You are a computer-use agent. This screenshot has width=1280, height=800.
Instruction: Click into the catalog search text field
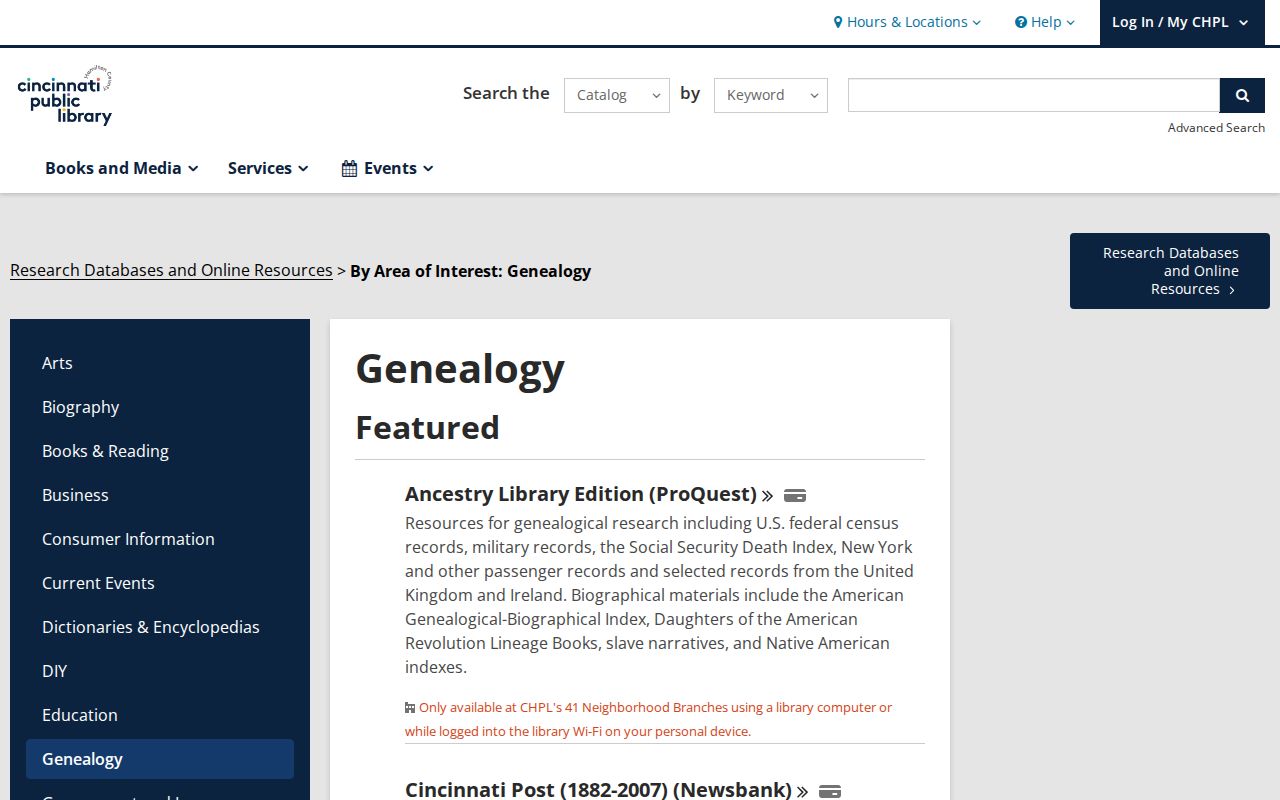[x=1034, y=95]
